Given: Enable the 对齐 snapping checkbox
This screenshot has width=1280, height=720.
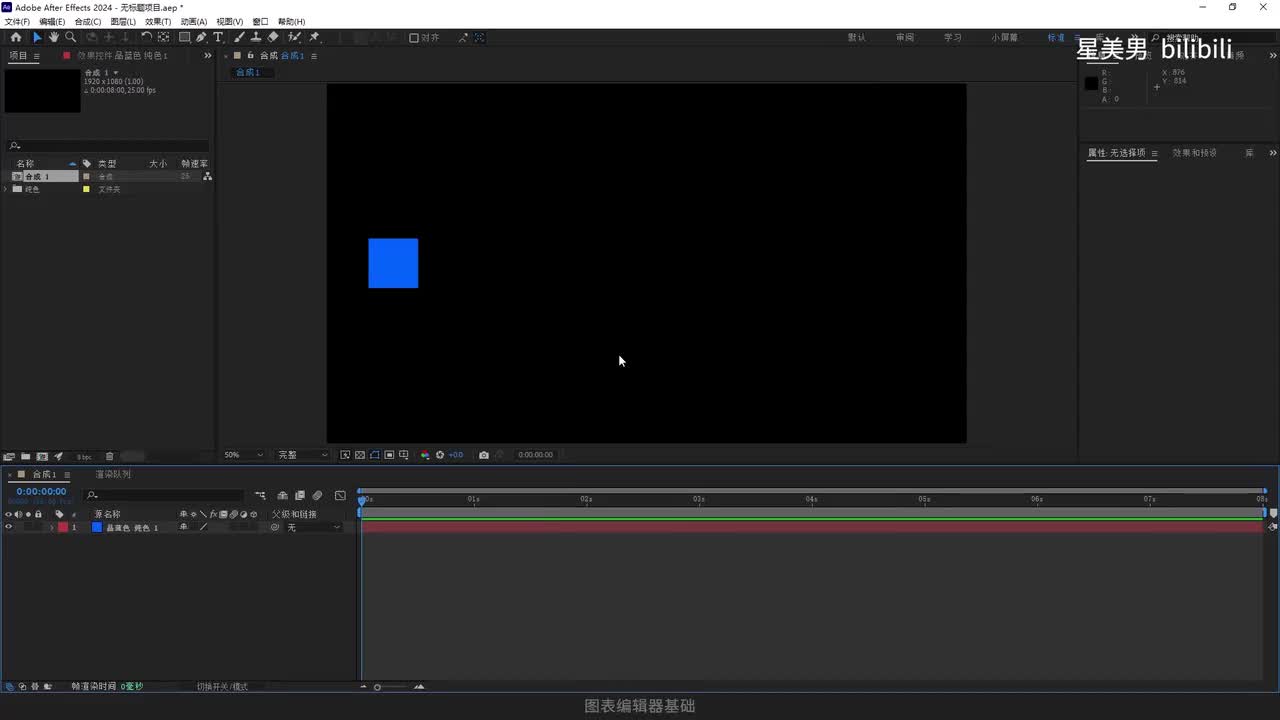Looking at the screenshot, I should (x=414, y=38).
